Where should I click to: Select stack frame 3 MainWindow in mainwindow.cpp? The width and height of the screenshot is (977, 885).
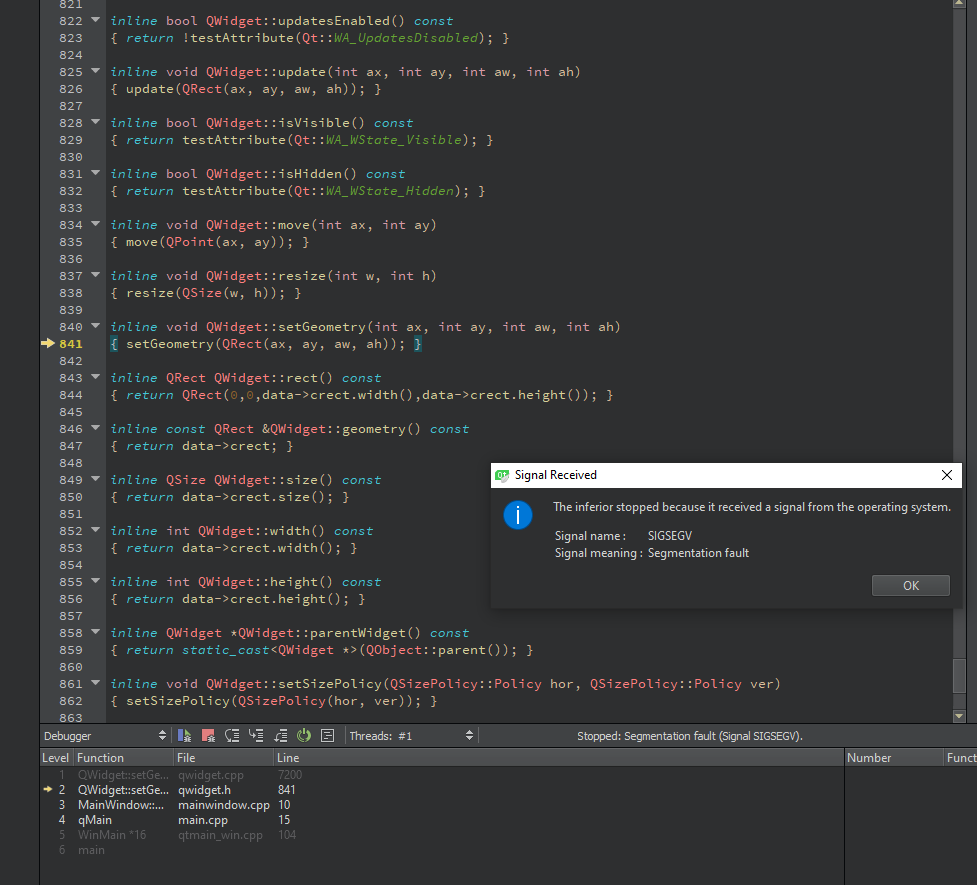pos(441,805)
